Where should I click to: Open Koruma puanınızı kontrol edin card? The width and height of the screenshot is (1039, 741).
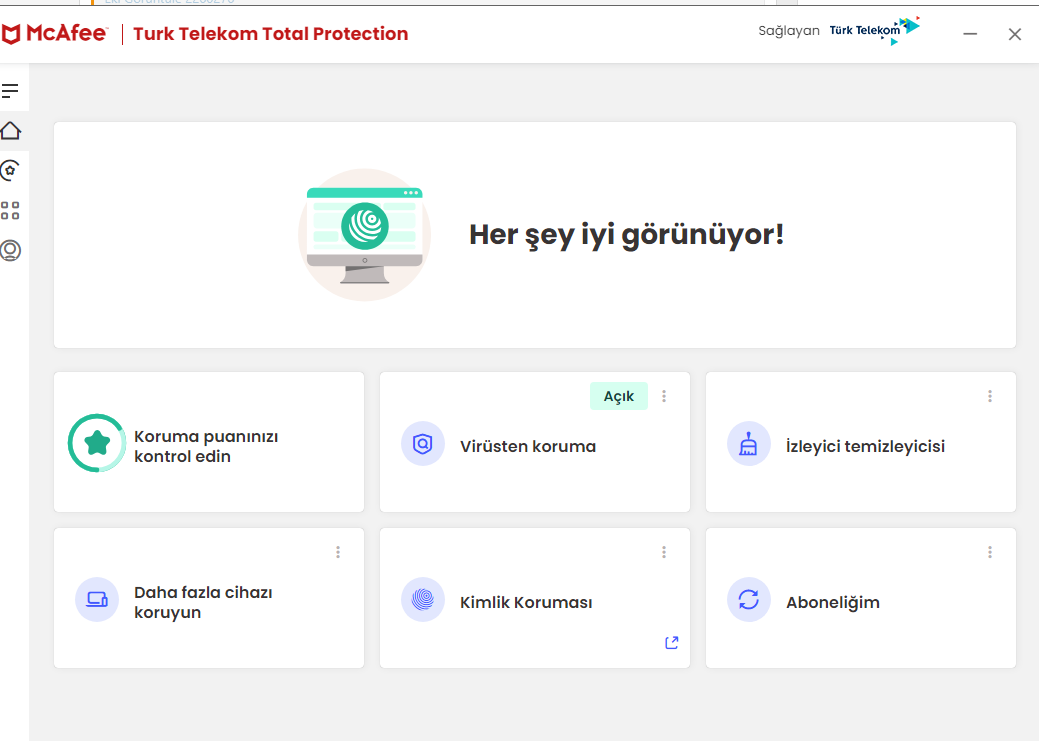point(209,442)
